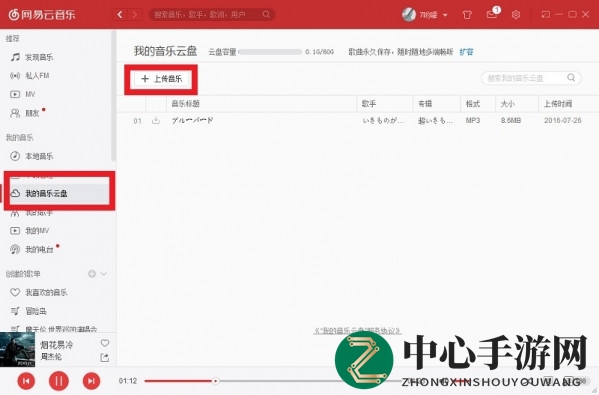599x395 pixels.
Task: Click the 上传音乐 upload button
Action: click(162, 79)
